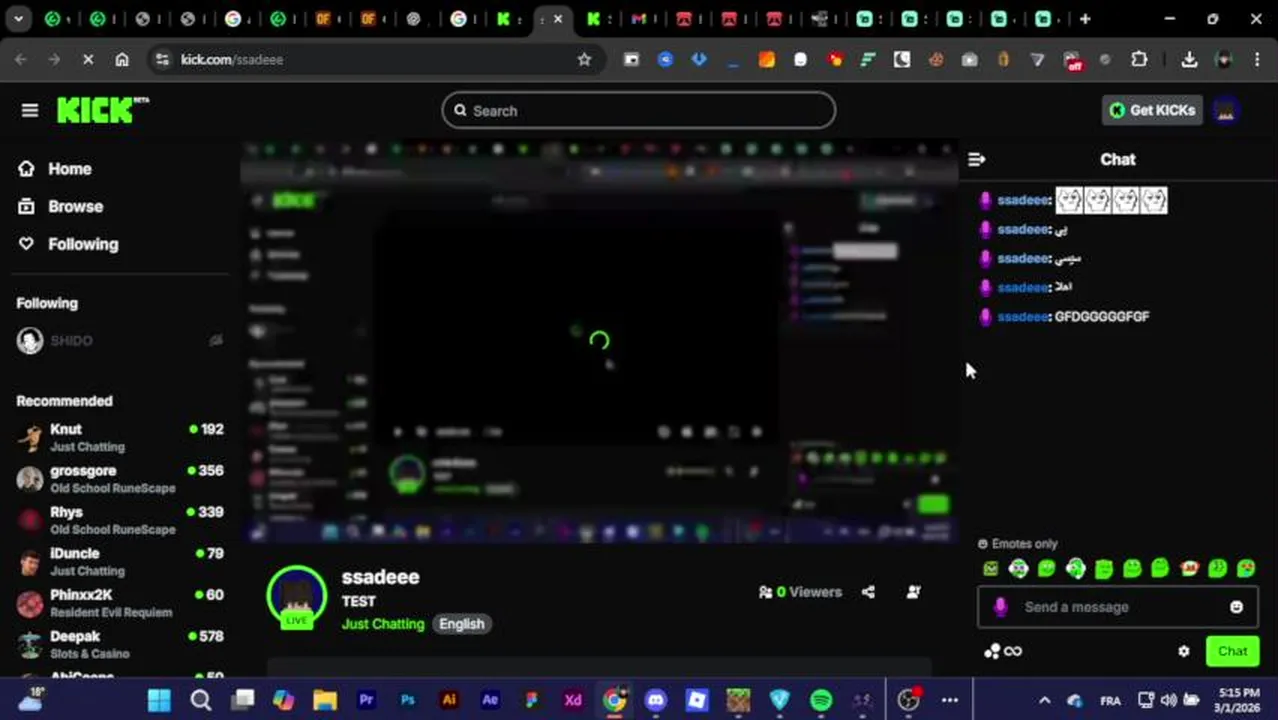Open a new browser tab
Screen dimensions: 1278x720
(1085, 19)
